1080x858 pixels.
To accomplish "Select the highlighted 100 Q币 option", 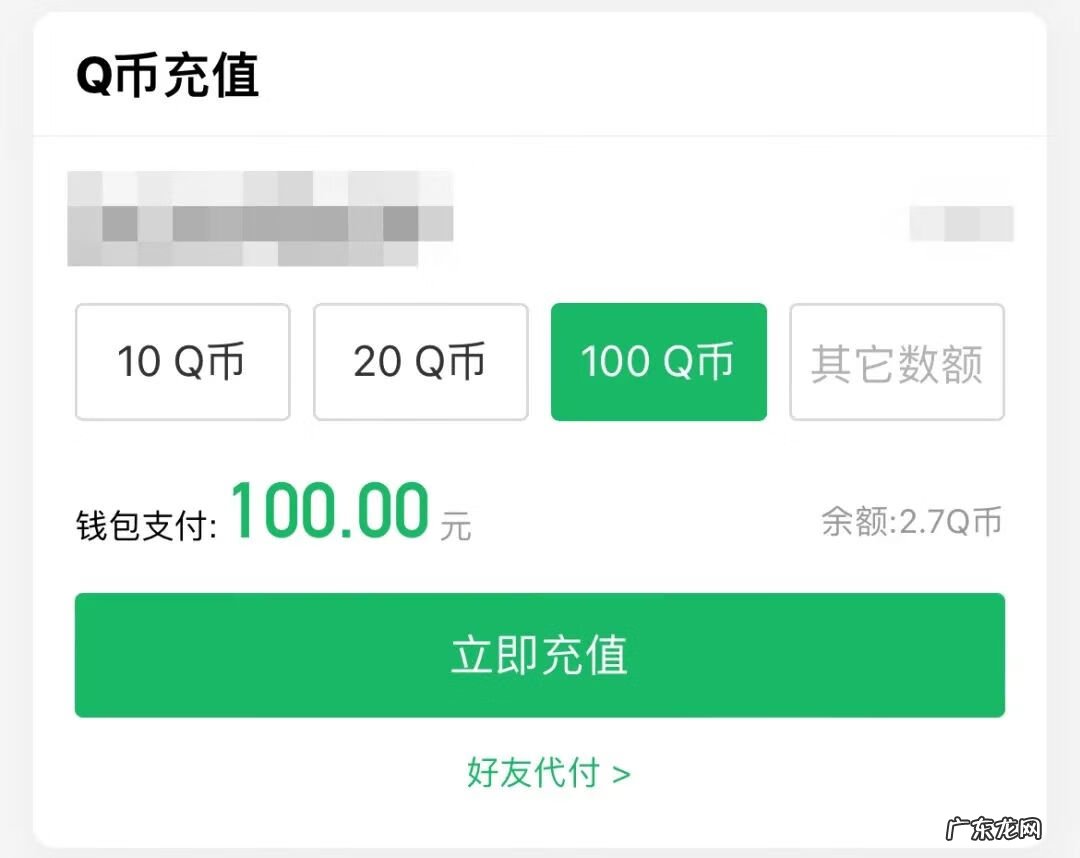I will coord(658,362).
